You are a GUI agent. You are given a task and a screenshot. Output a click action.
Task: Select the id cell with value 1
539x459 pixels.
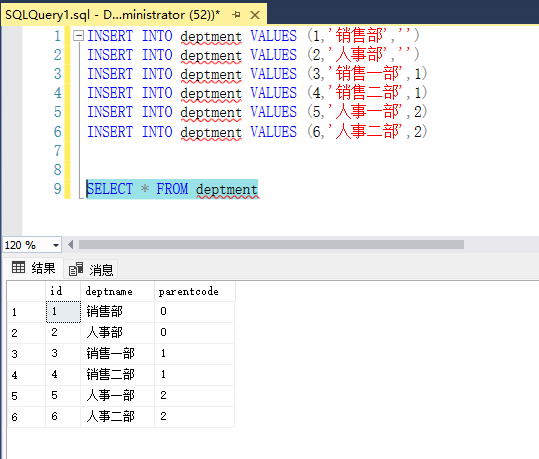(63, 312)
